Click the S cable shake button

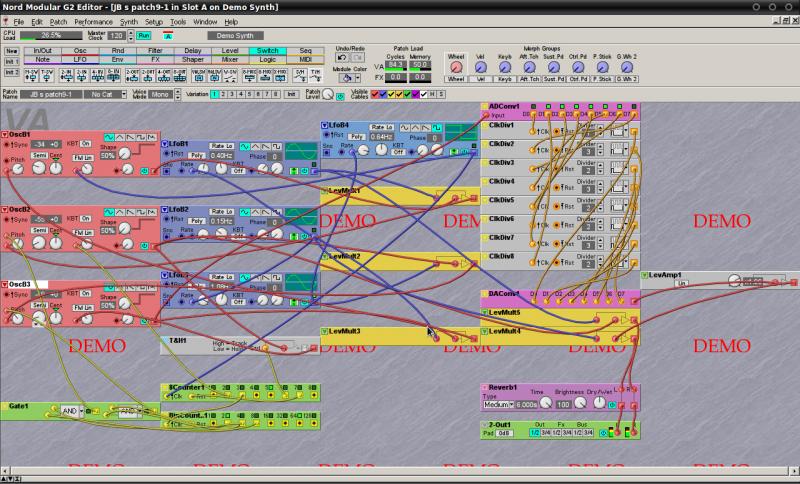pyautogui.click(x=441, y=94)
